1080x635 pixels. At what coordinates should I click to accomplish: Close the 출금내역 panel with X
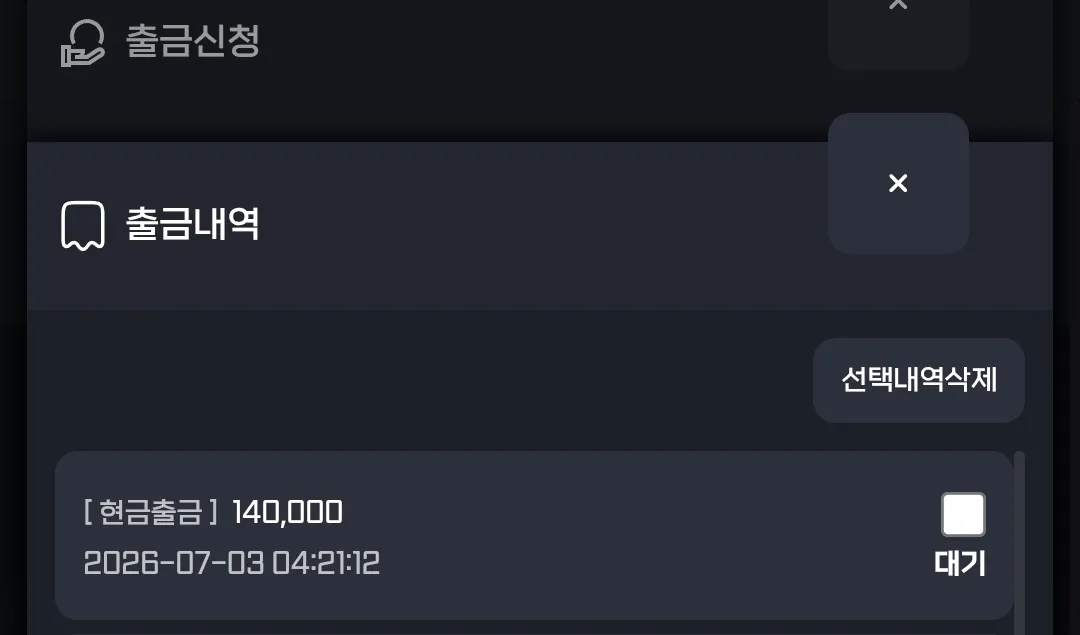point(898,183)
